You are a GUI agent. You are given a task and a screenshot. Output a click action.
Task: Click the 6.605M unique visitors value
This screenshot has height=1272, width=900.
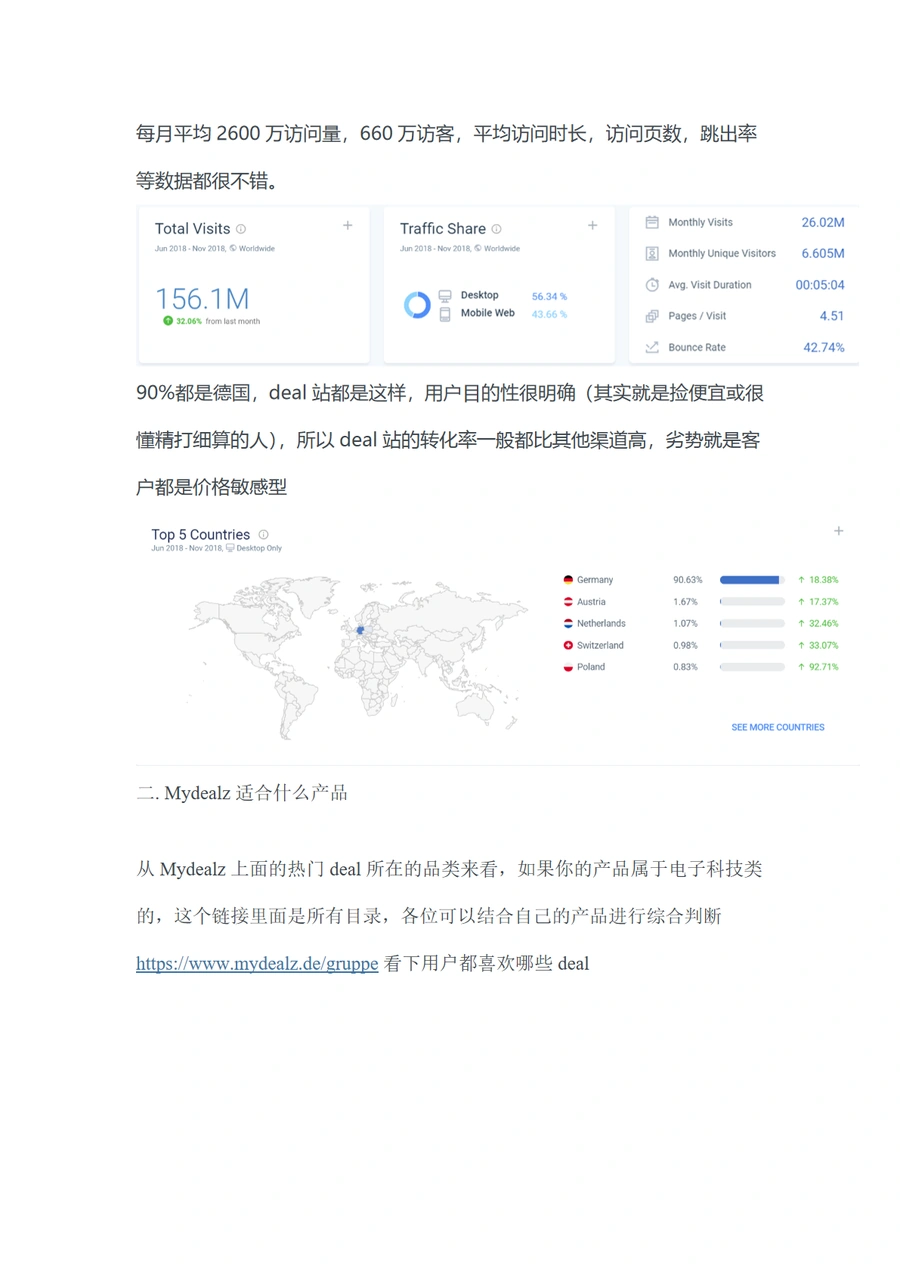coord(823,253)
